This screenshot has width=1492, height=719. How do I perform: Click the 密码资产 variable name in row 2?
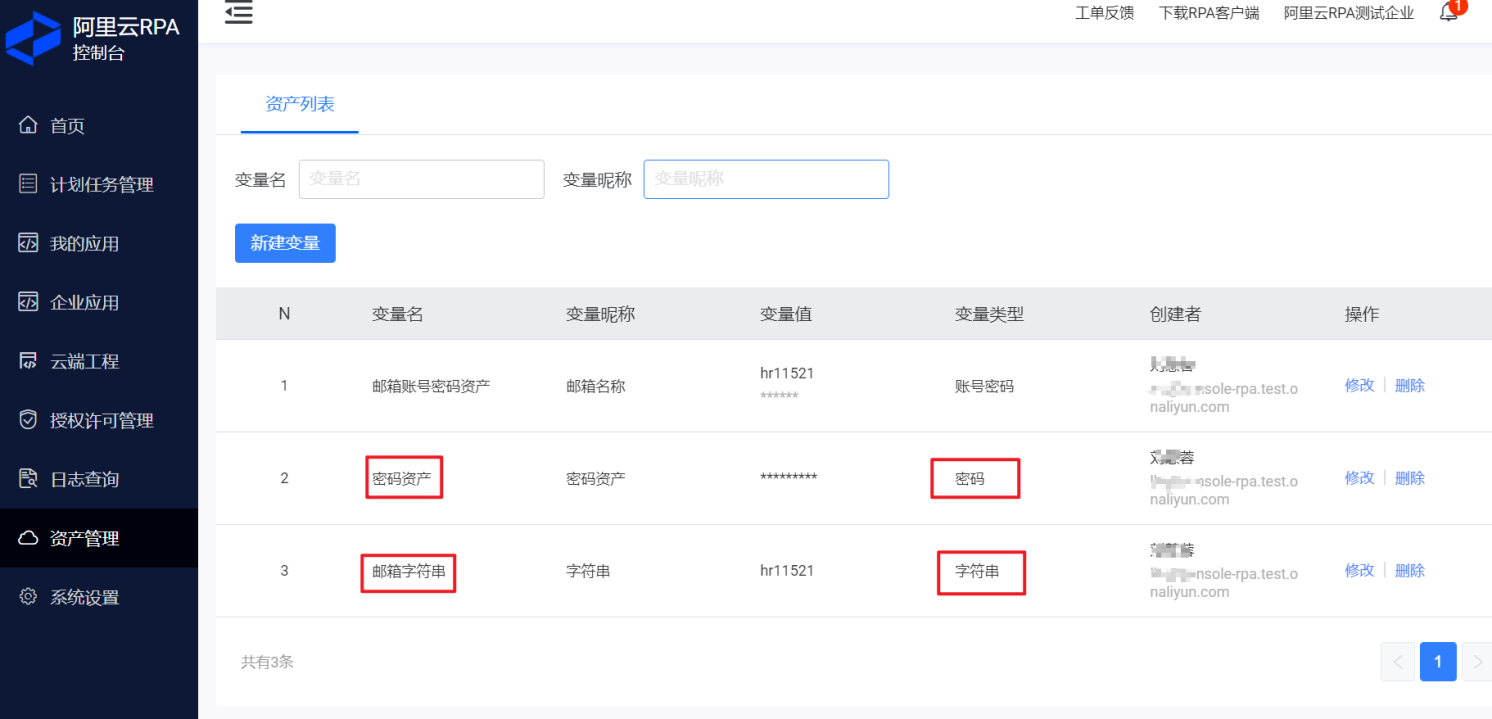(402, 478)
